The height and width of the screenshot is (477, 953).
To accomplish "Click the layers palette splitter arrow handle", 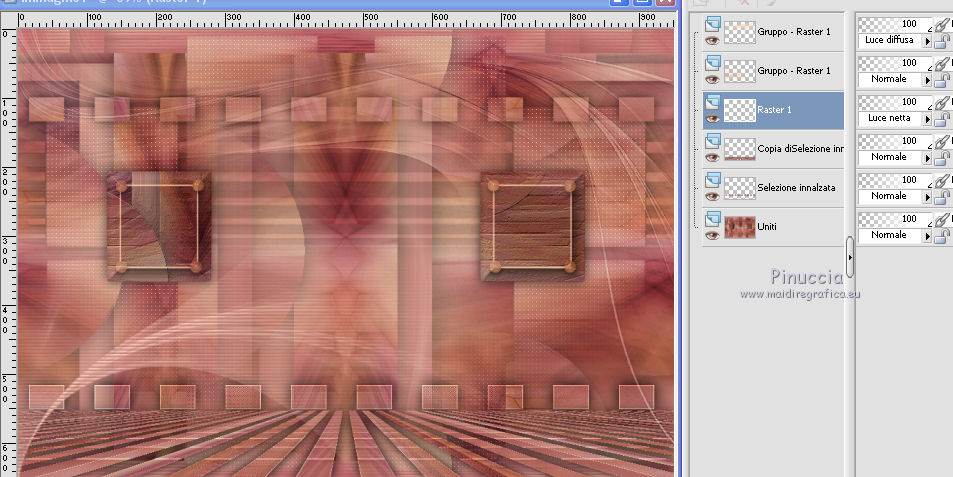I will coord(850,257).
